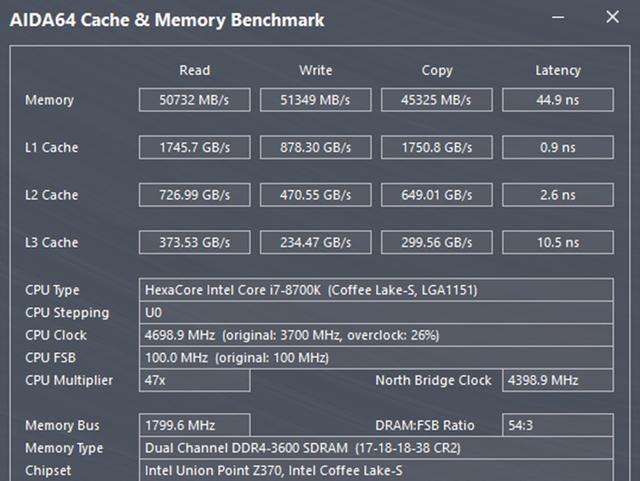
Task: Click the L1 Cache Latency 0.9 ns field
Action: coord(557,147)
